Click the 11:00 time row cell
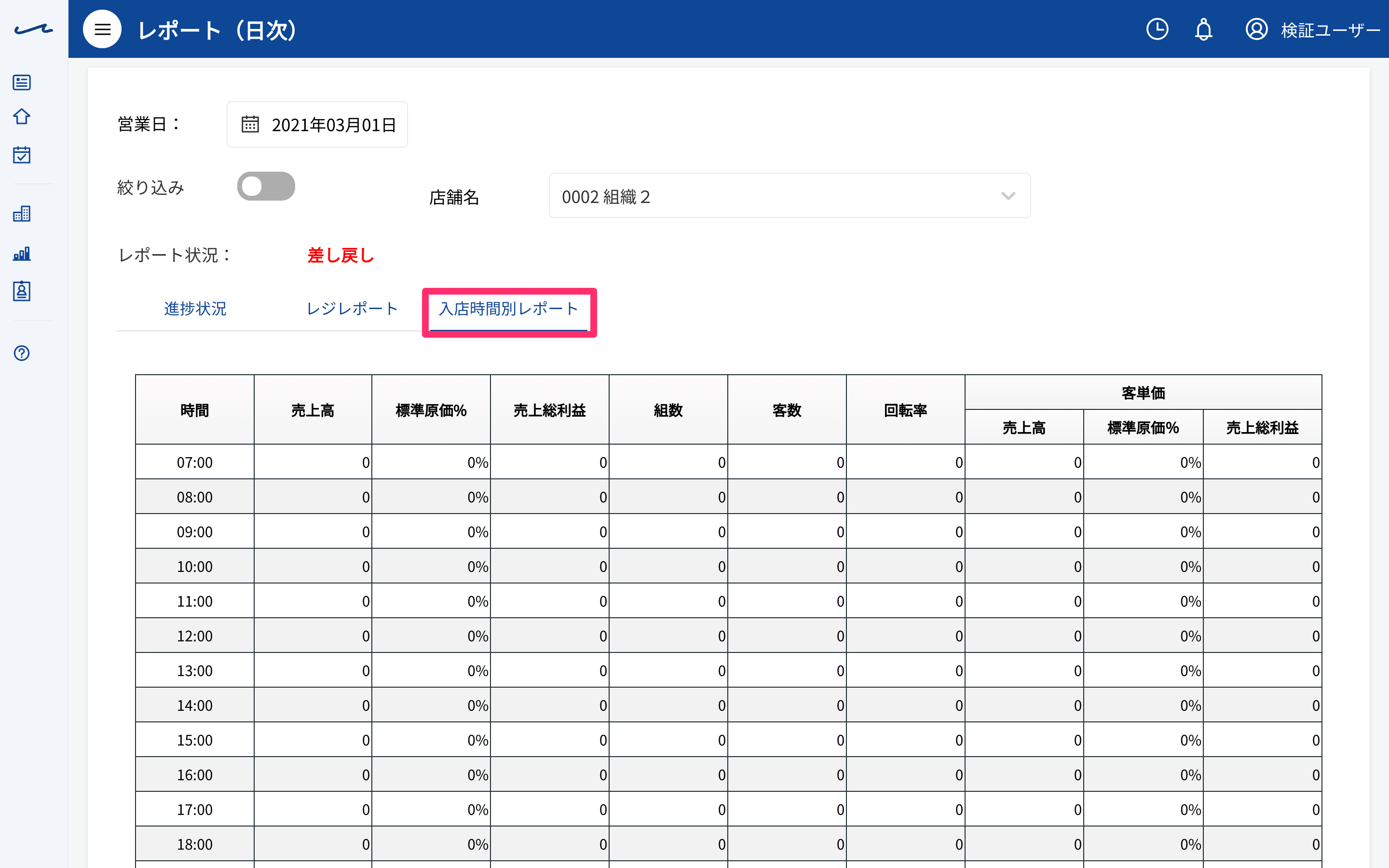The image size is (1389, 868). 194,601
